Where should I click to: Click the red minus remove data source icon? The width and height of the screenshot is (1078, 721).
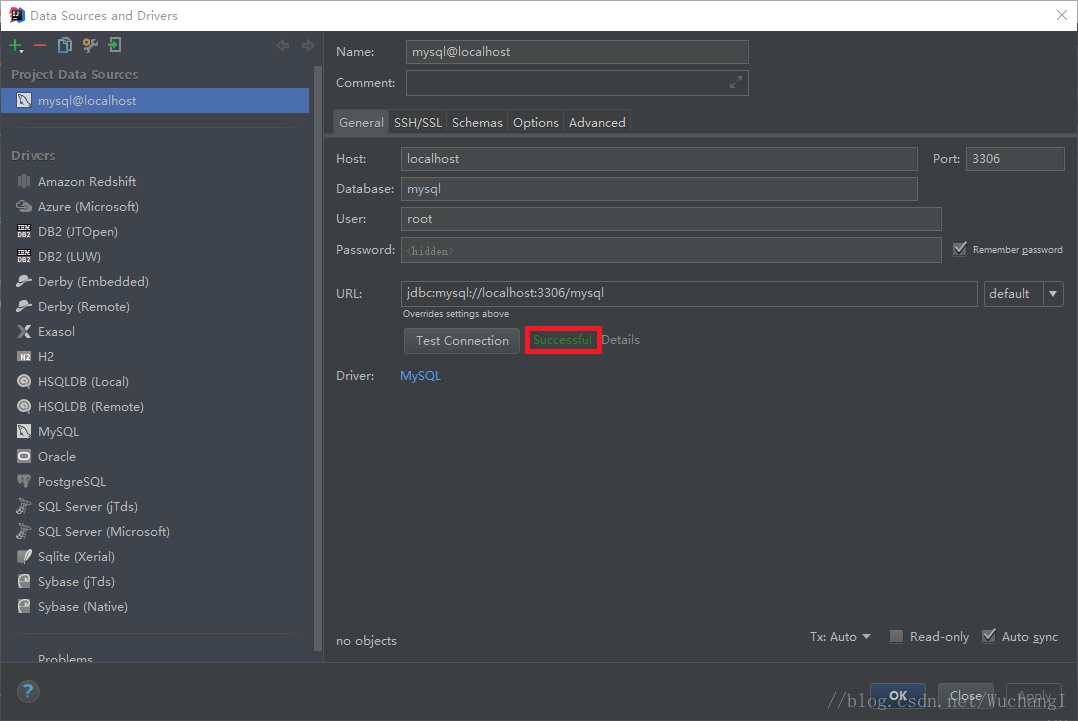click(40, 45)
